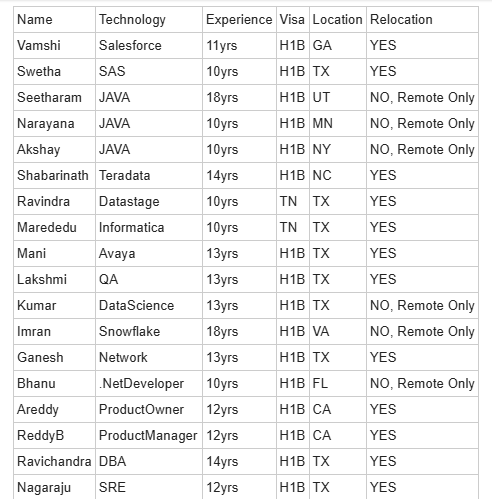Select the Snowflake technology cell
This screenshot has width=492, height=499.
click(x=149, y=332)
